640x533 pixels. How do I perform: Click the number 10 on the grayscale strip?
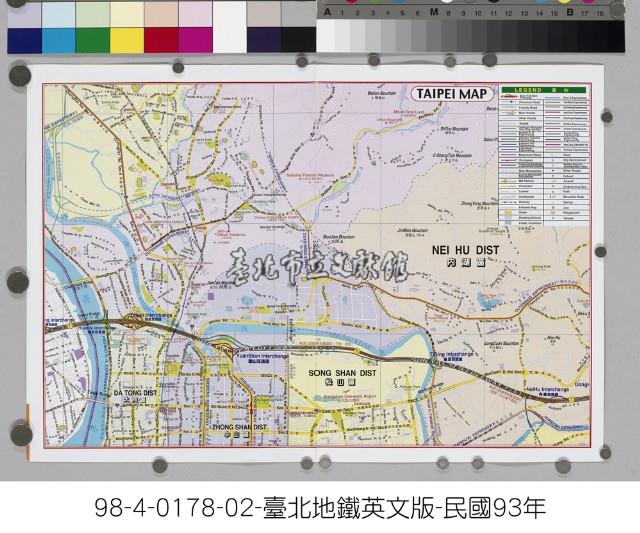point(478,13)
